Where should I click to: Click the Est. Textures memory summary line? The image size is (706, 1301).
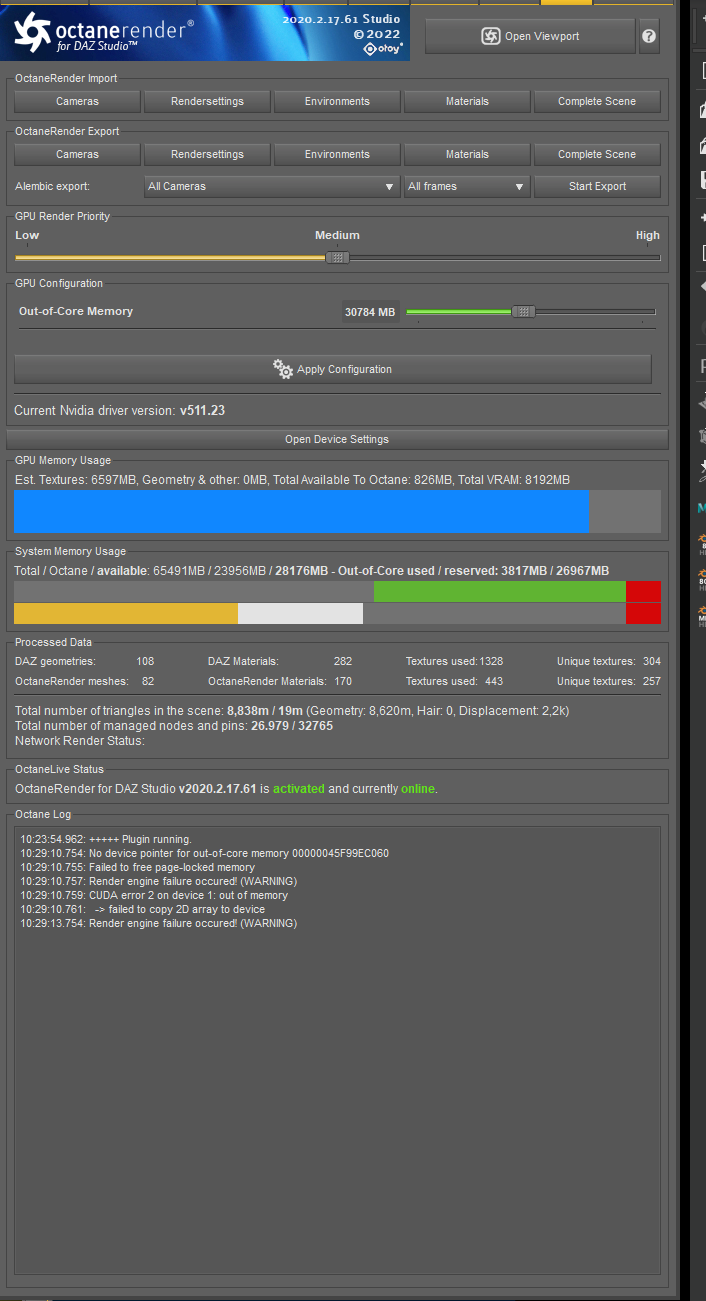(x=293, y=480)
